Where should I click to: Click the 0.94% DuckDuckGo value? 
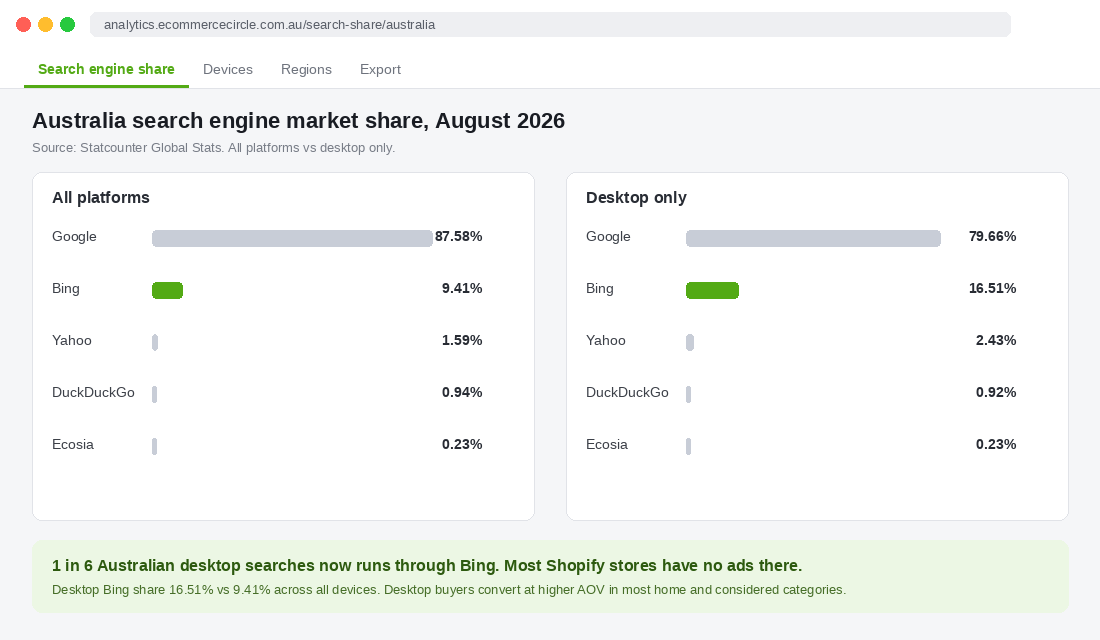(462, 392)
